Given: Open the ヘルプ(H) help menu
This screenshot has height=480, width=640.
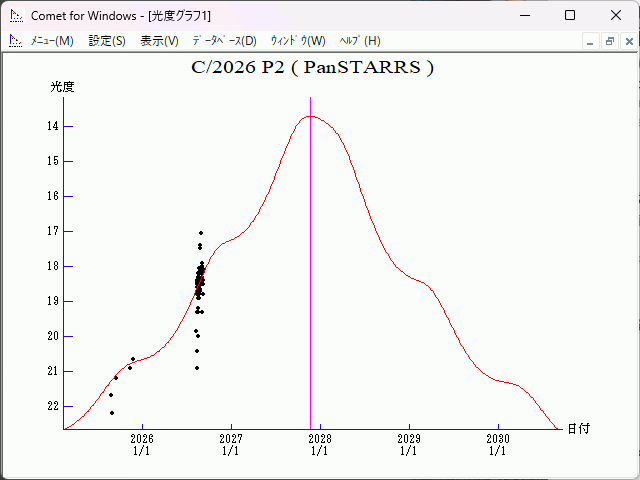Looking at the screenshot, I should [x=360, y=41].
